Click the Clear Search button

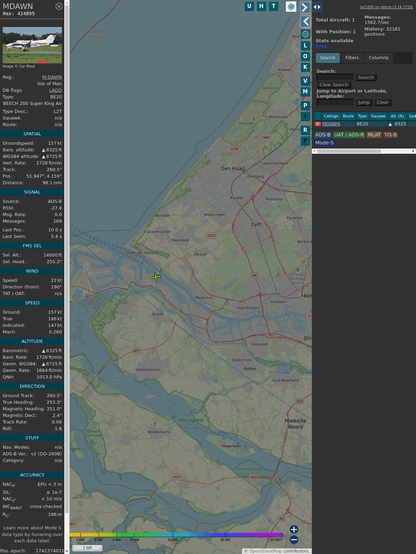(334, 84)
